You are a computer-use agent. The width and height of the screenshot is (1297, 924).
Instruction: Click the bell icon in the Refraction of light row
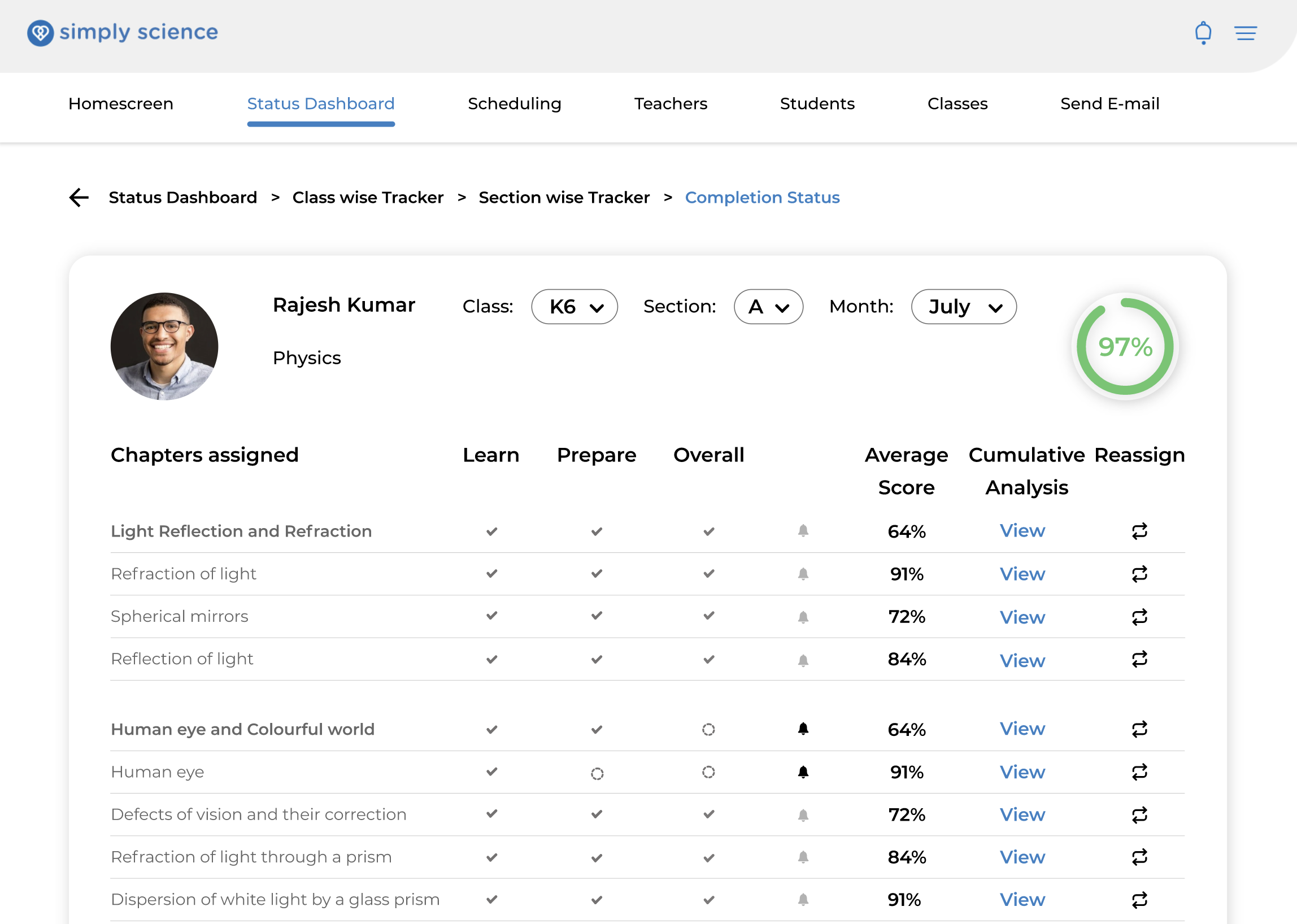pos(803,573)
